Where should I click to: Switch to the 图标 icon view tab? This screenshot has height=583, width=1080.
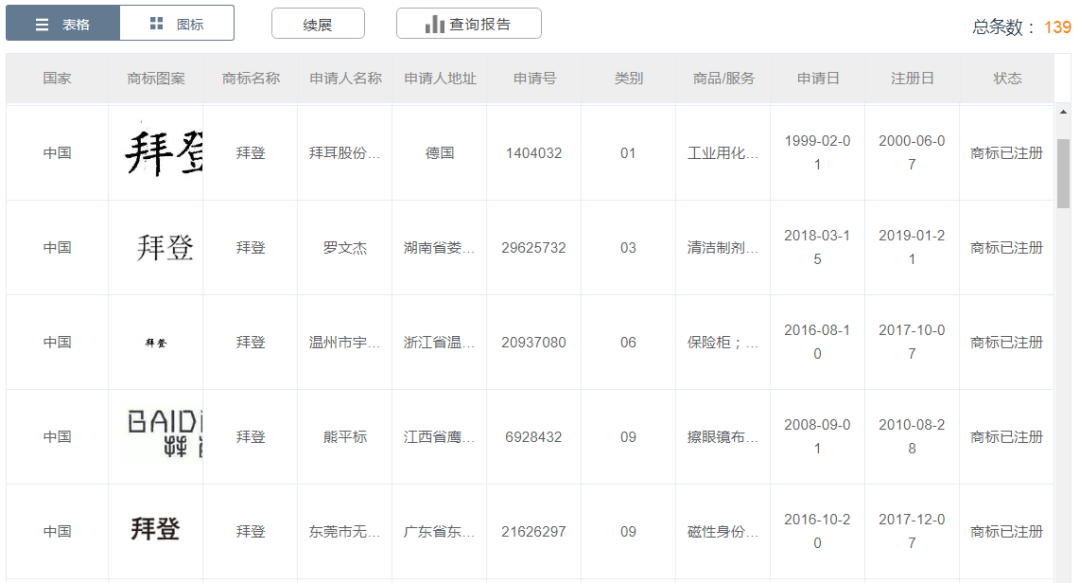[177, 24]
